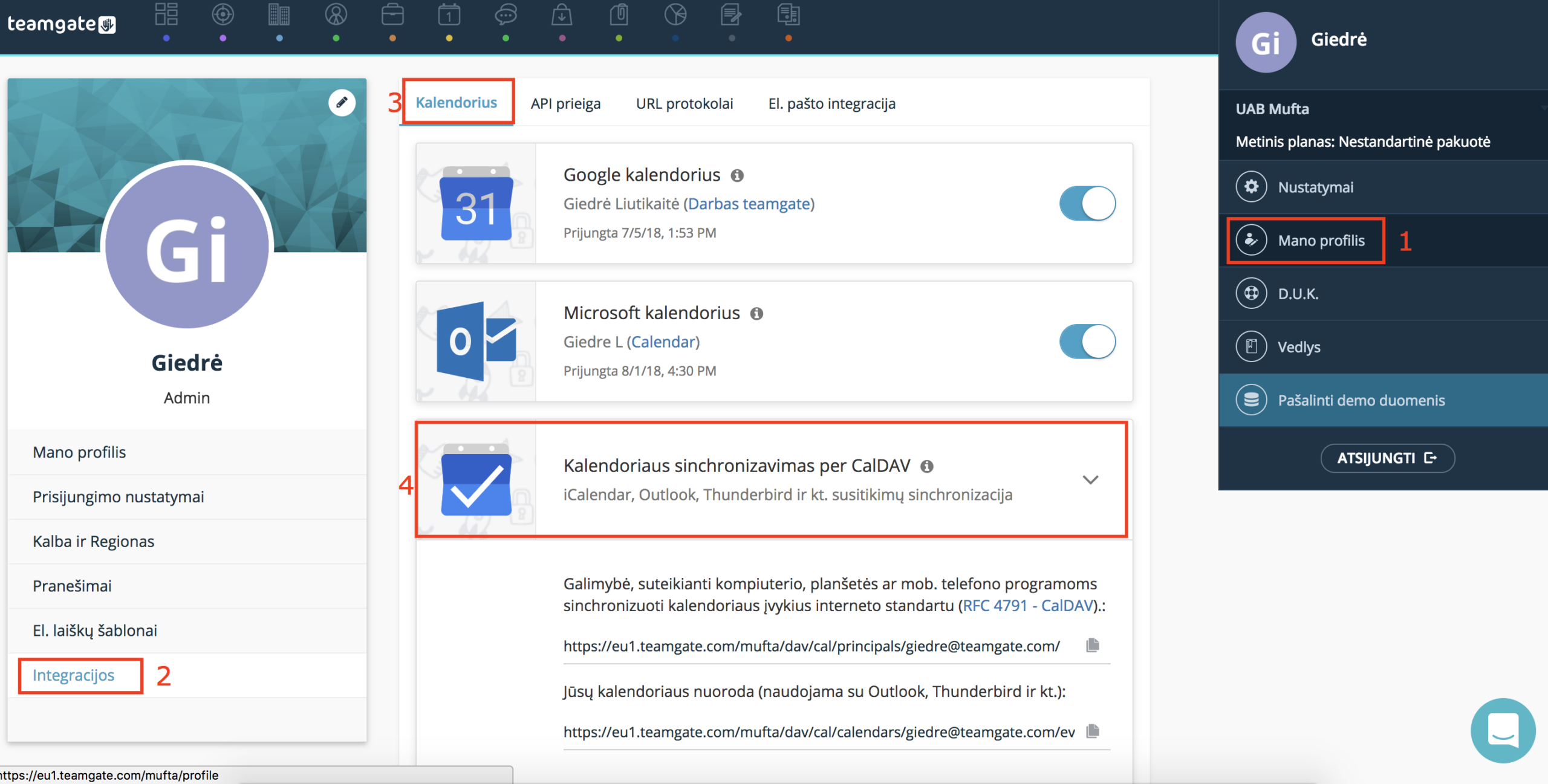
Task: Open the leads target icon in top navigation
Action: (223, 15)
